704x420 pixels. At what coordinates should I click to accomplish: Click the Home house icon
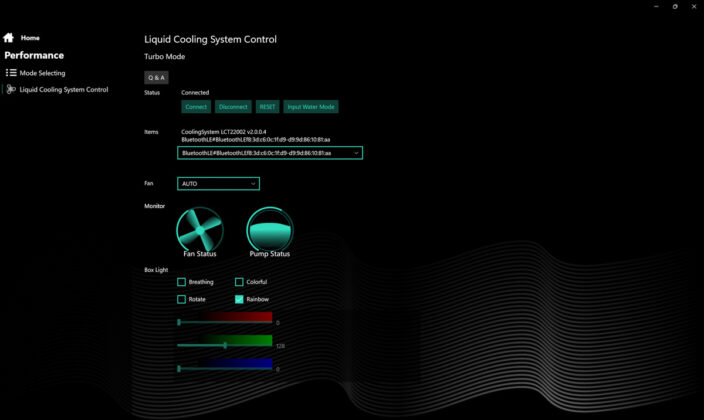[x=9, y=38]
